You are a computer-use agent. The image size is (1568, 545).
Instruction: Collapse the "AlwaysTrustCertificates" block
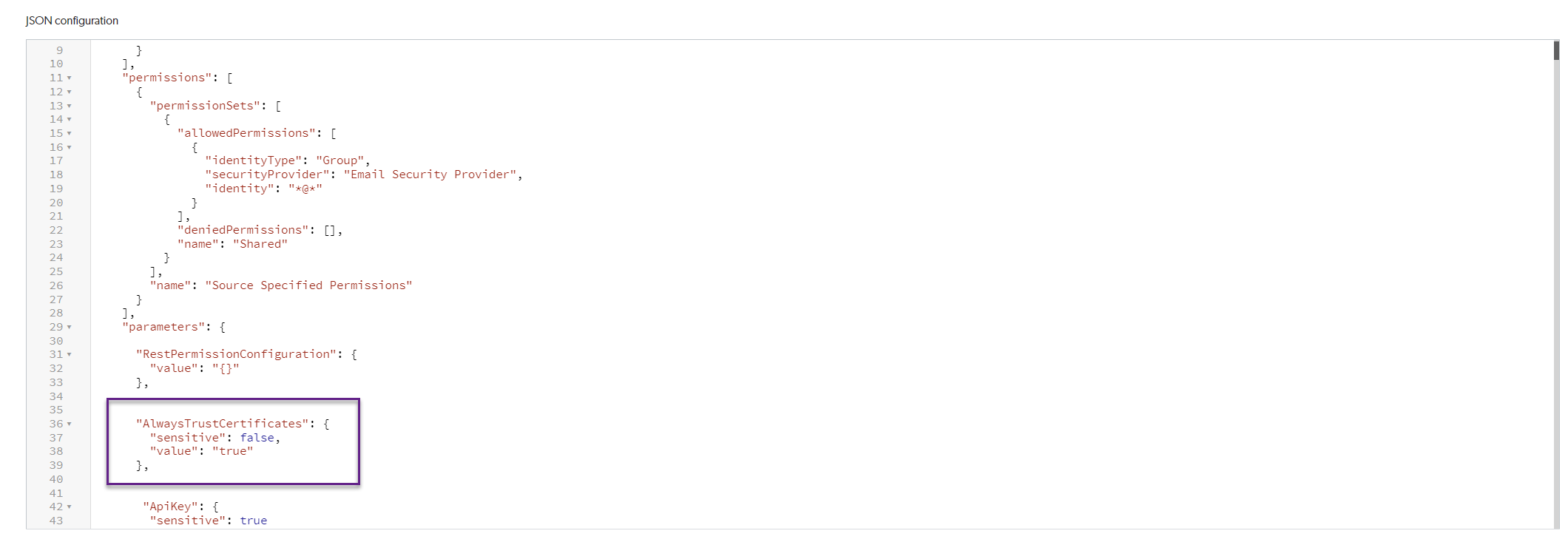70,424
